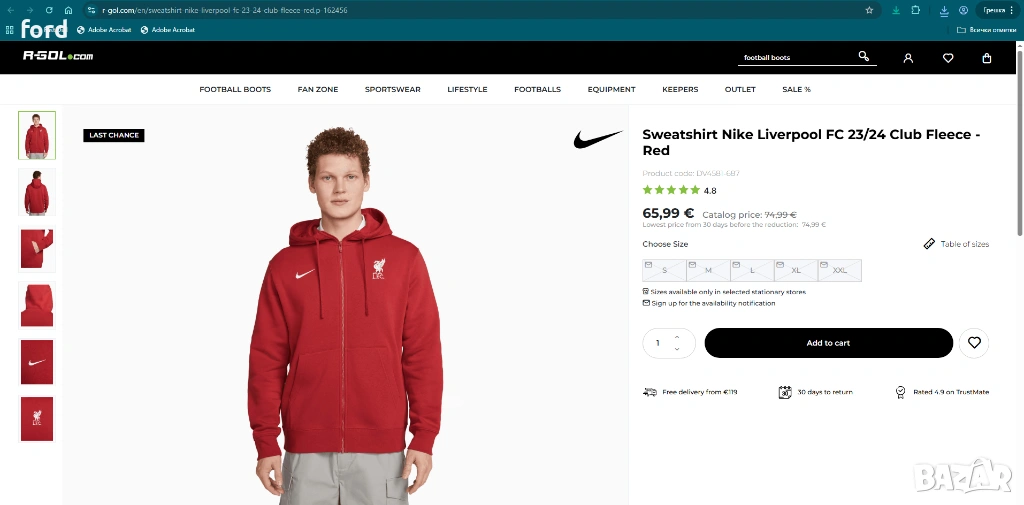The width and height of the screenshot is (1024, 505).
Task: Click the Add to cart button
Action: click(x=828, y=343)
